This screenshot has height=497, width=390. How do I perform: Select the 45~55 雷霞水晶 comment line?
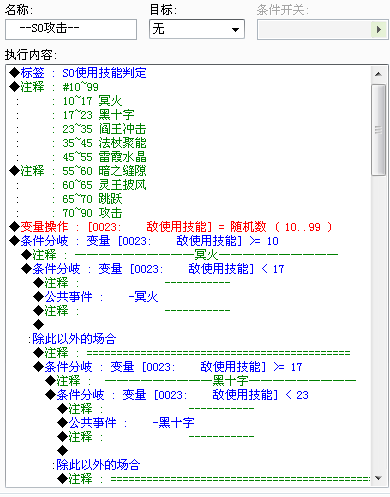pyautogui.click(x=81, y=157)
